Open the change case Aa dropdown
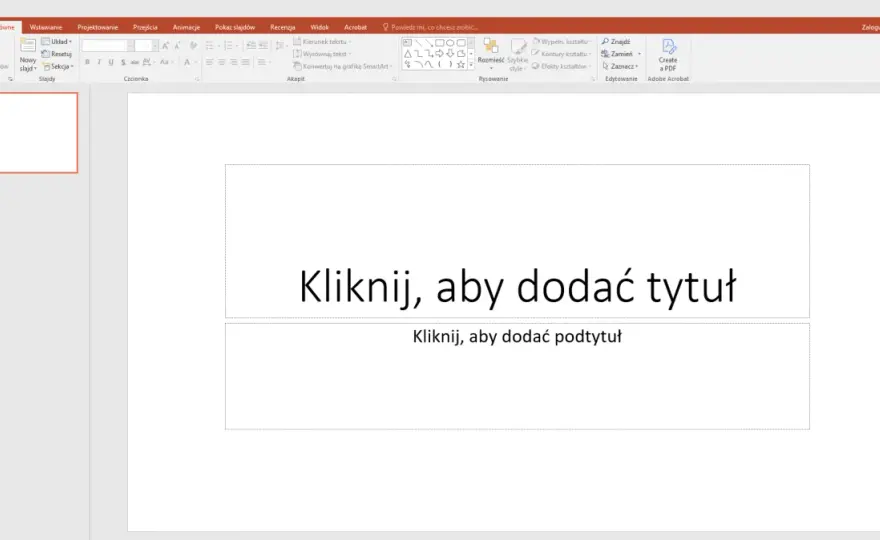Image resolution: width=880 pixels, height=540 pixels. [166, 62]
